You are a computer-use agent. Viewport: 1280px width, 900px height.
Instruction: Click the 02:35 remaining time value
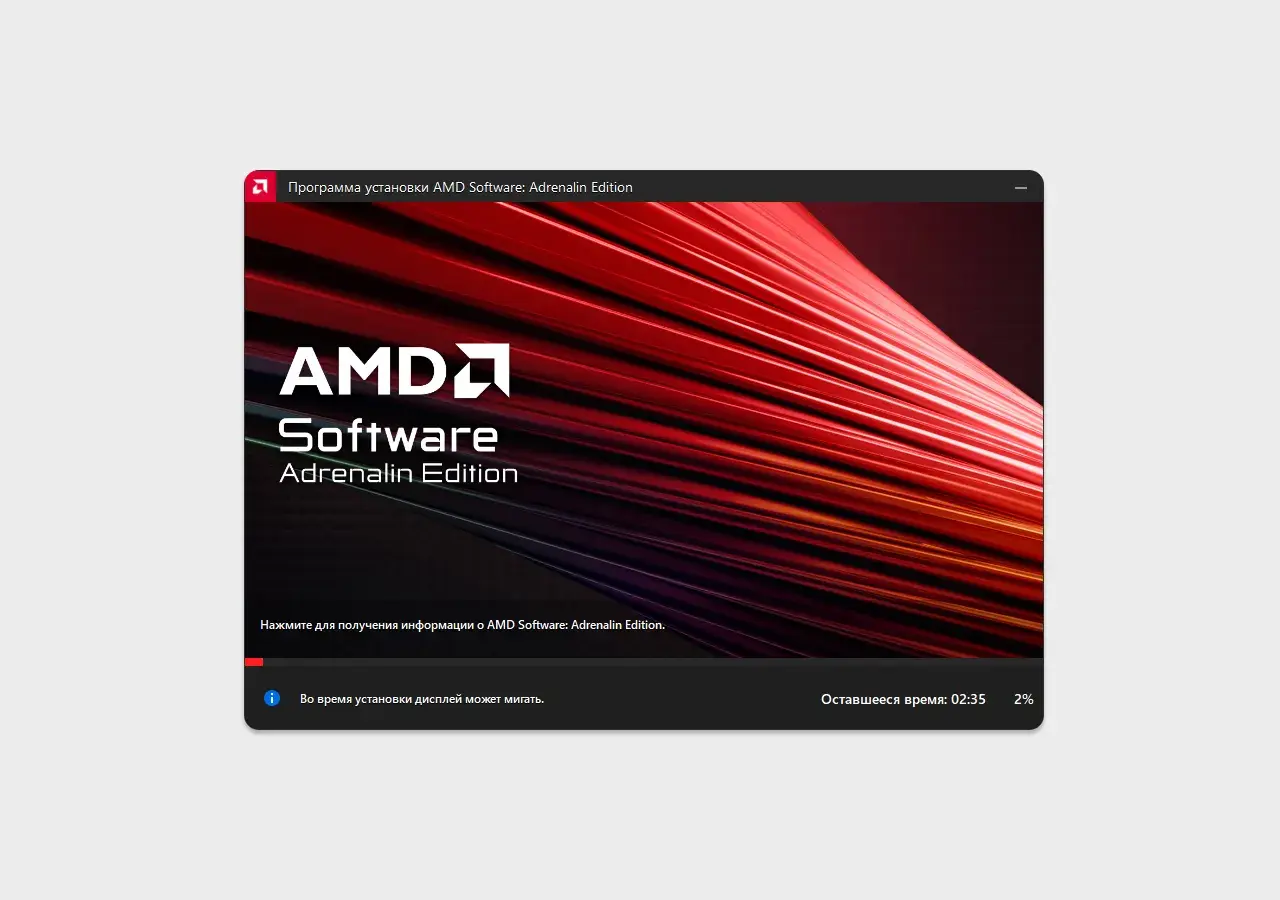point(968,699)
